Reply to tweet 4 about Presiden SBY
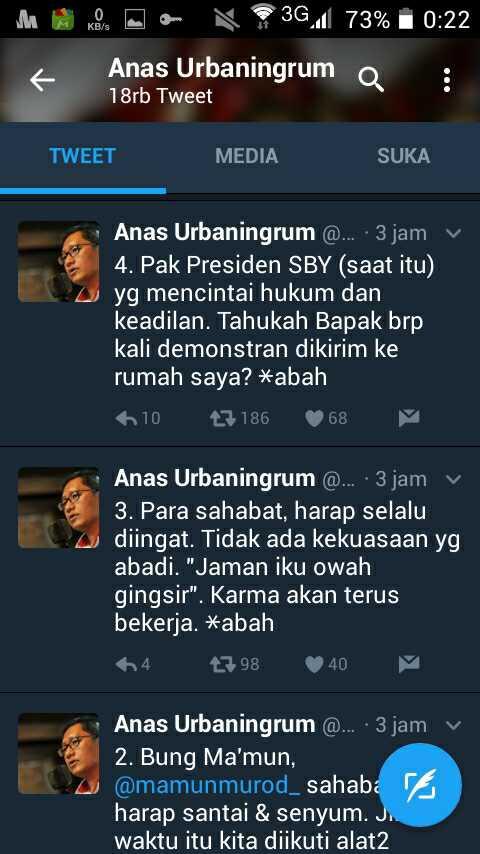The height and width of the screenshot is (854, 480). 126,418
